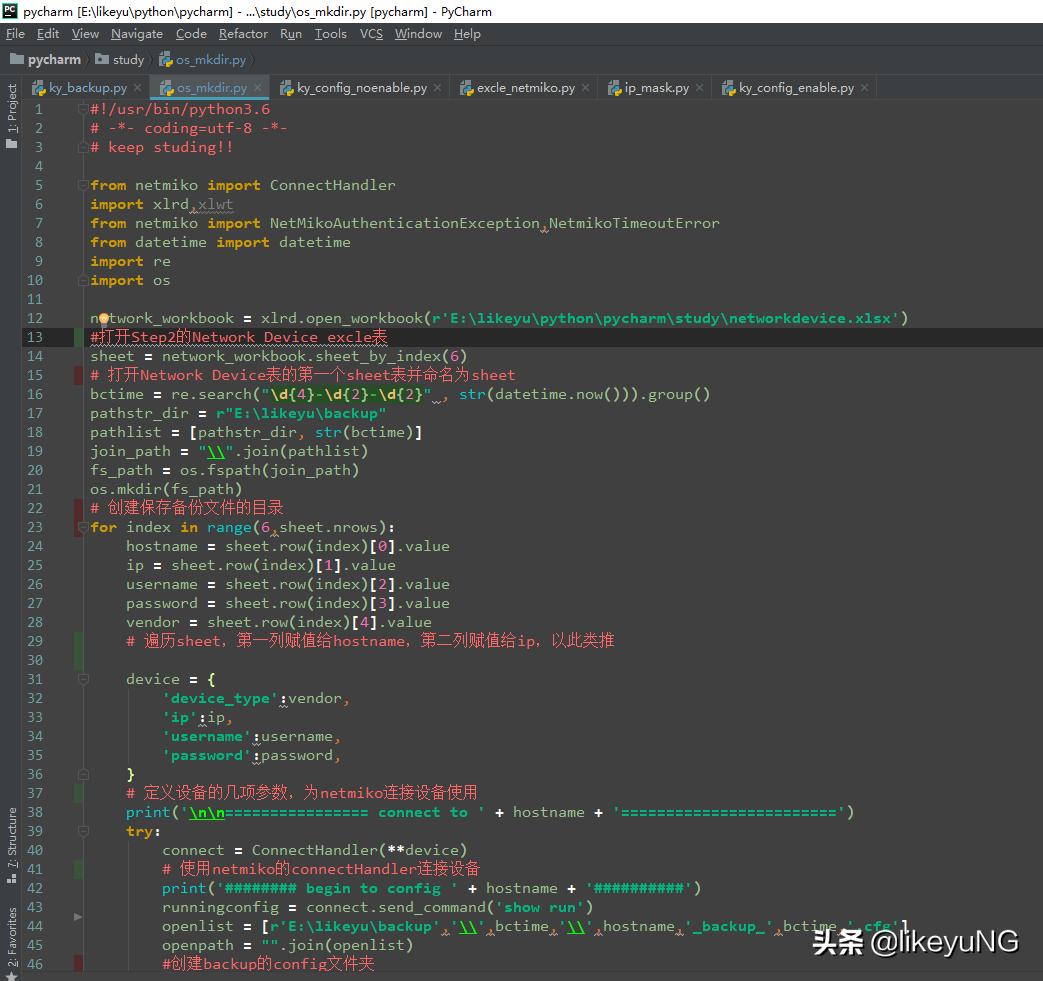Click the networkdevice.xlsx path string
1043x981 pixels.
click(x=666, y=319)
